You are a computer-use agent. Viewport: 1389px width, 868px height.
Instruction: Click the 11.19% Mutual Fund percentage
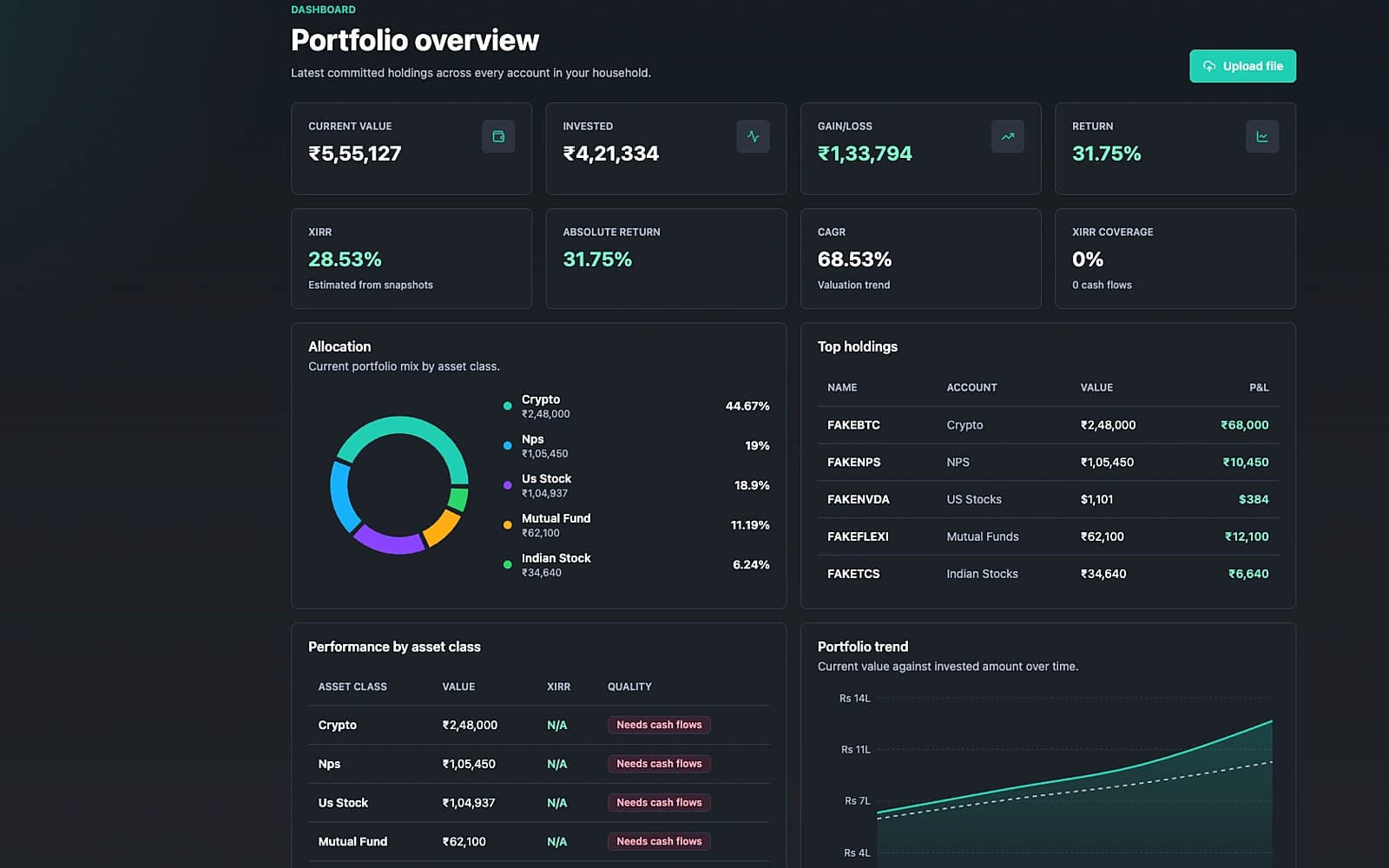pos(750,525)
